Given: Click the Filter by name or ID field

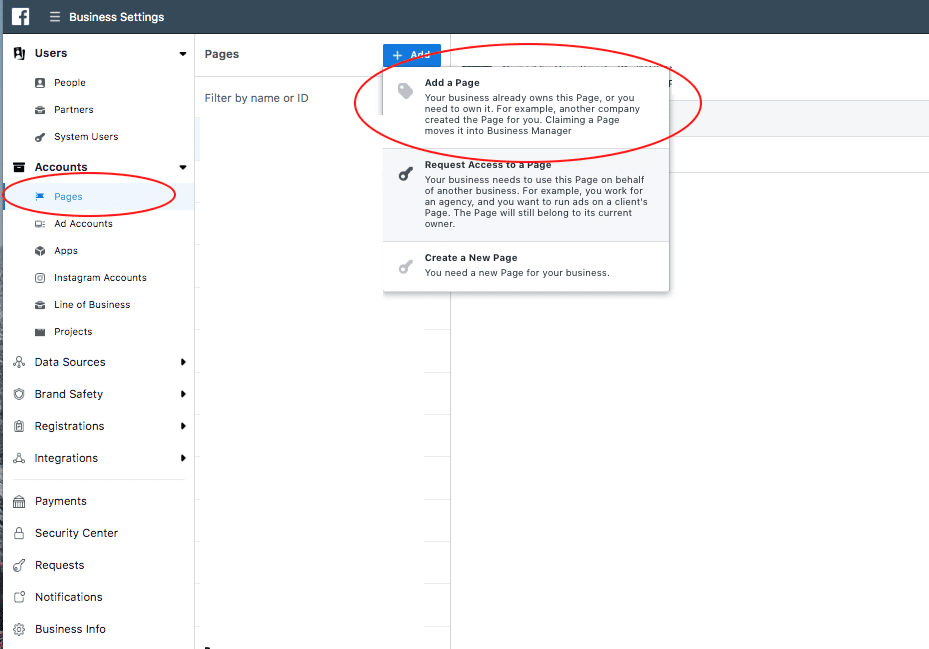Looking at the screenshot, I should coord(280,98).
